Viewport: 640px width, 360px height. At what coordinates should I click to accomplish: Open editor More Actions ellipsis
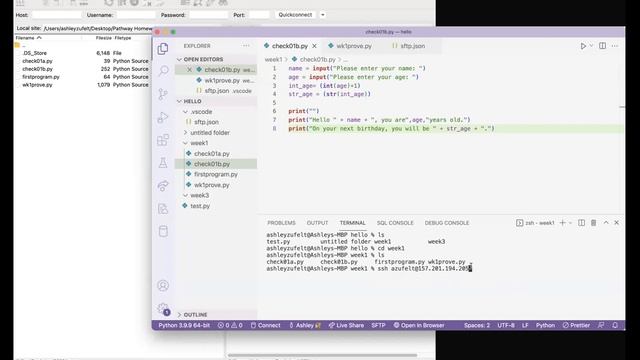(615, 46)
